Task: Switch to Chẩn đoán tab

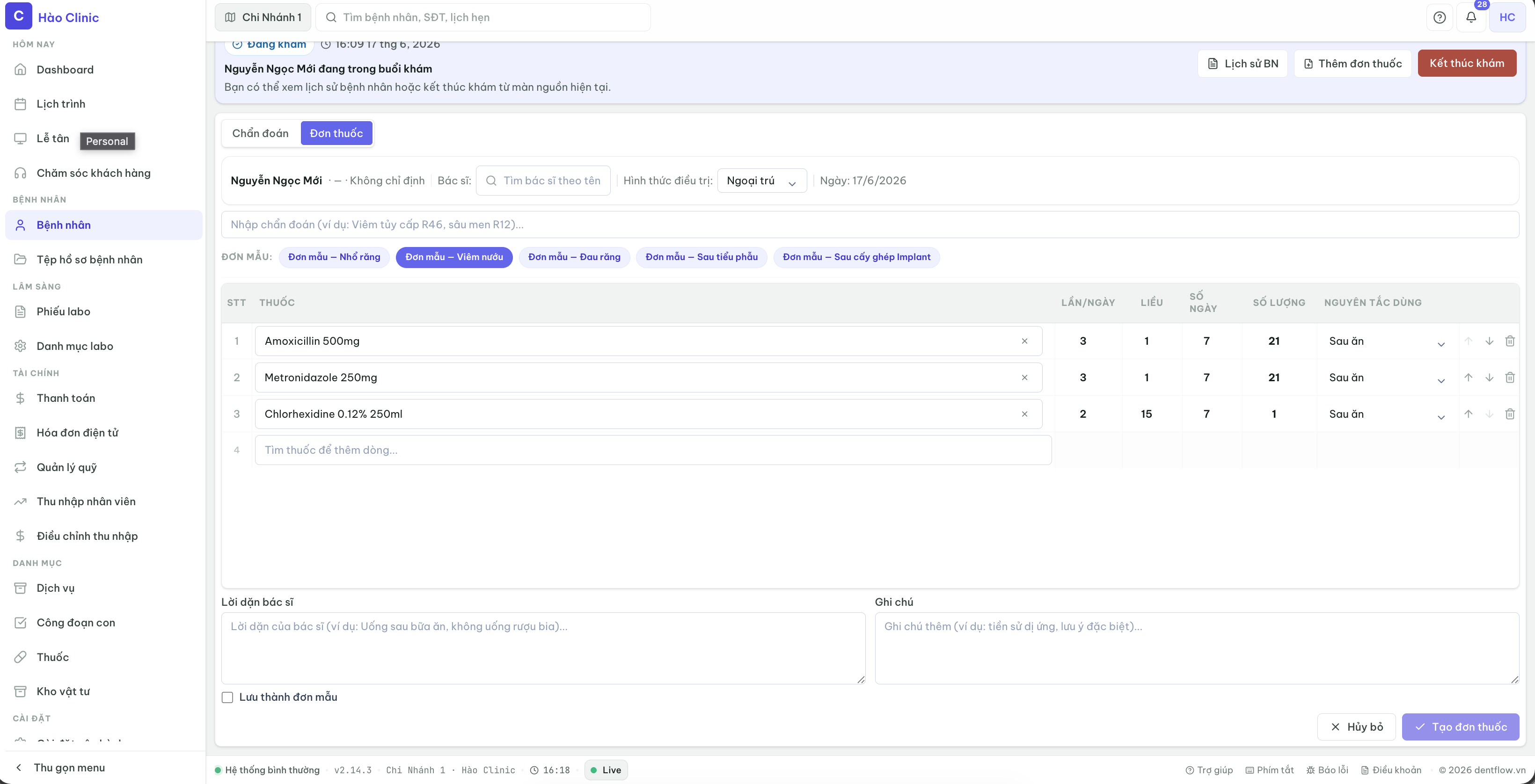Action: 260,133
